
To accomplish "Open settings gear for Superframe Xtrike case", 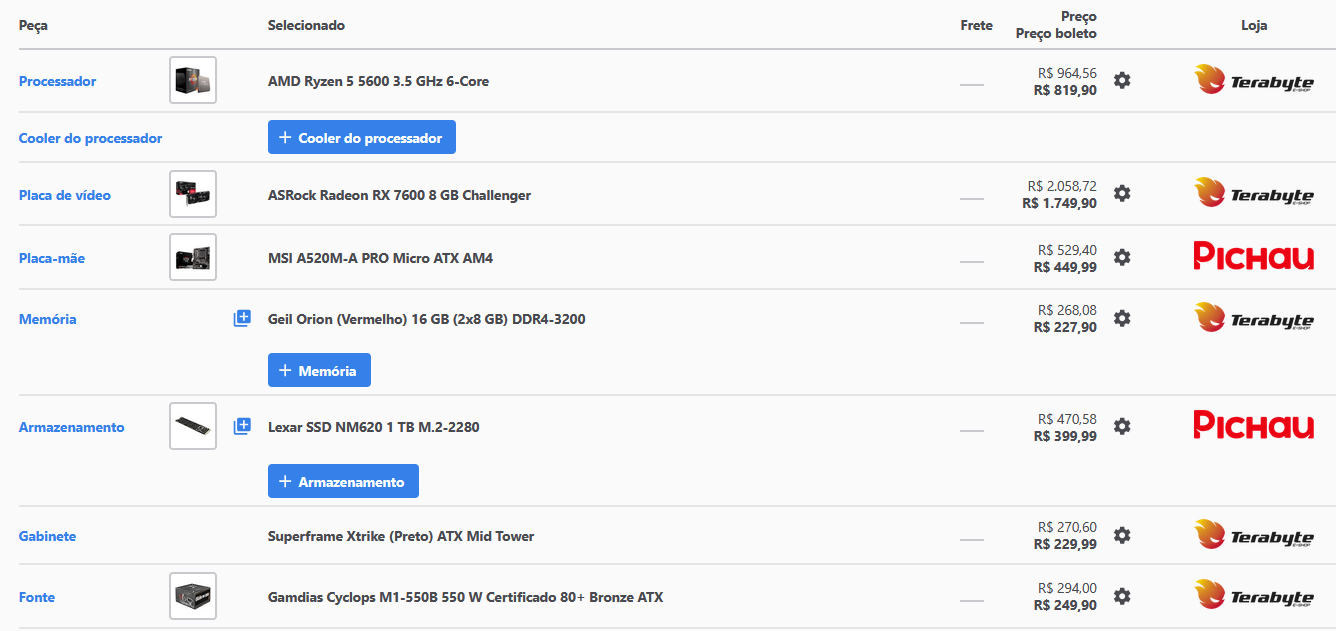I will point(1122,535).
